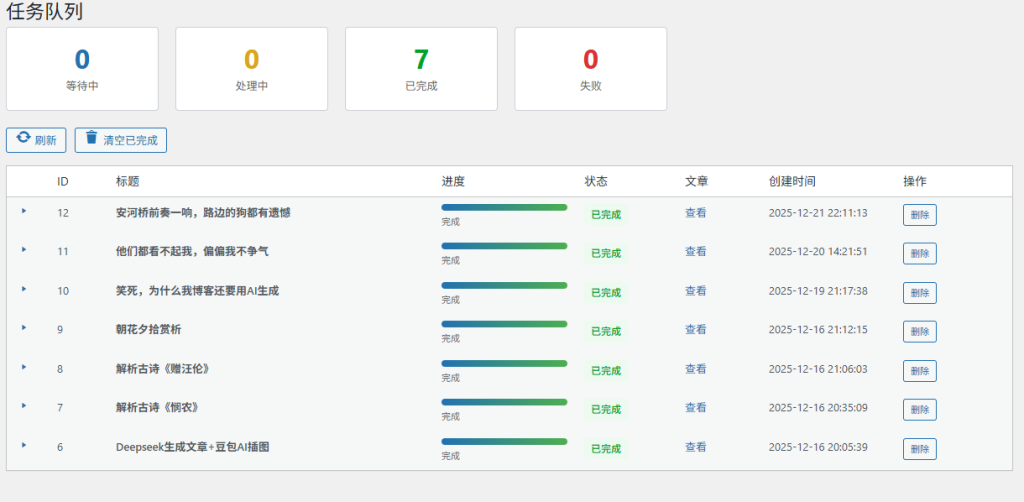Expand the row for task ID 10
The width and height of the screenshot is (1024, 502).
click(x=24, y=289)
